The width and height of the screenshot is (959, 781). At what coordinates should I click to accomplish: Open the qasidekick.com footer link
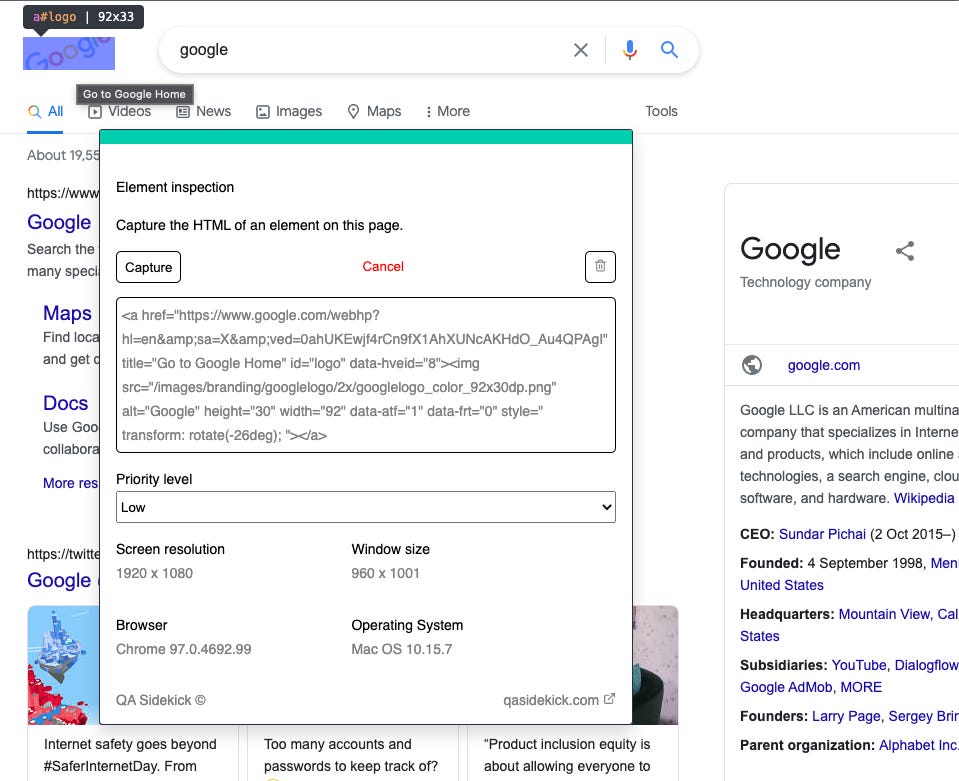pos(551,700)
